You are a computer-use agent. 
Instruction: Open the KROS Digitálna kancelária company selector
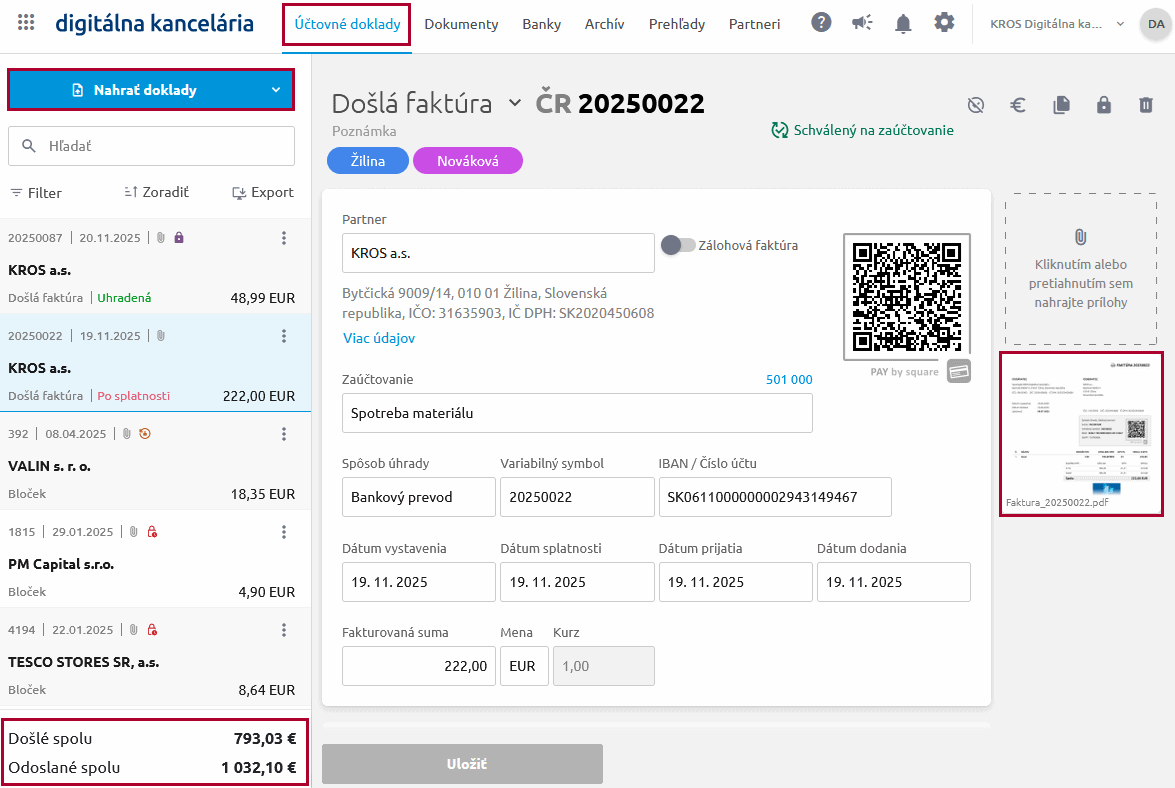click(x=1057, y=24)
